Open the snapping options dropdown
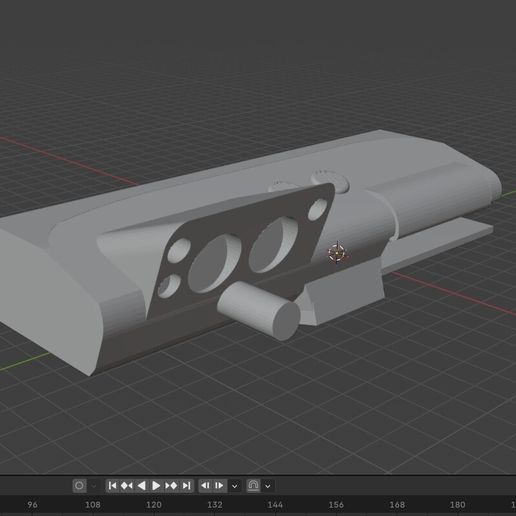516x516 pixels. pyautogui.click(x=268, y=486)
